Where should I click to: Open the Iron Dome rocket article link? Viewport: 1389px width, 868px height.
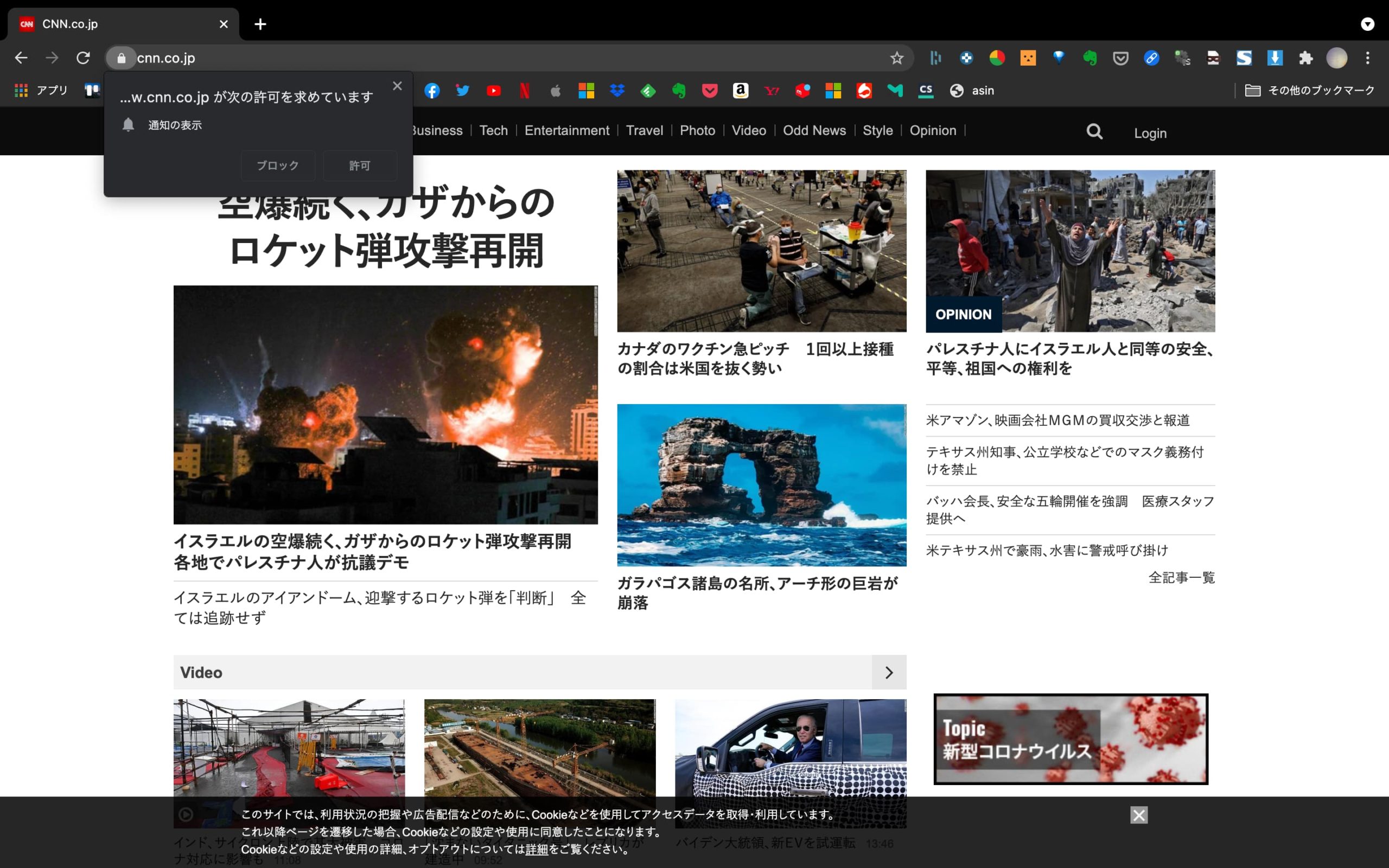(380, 608)
